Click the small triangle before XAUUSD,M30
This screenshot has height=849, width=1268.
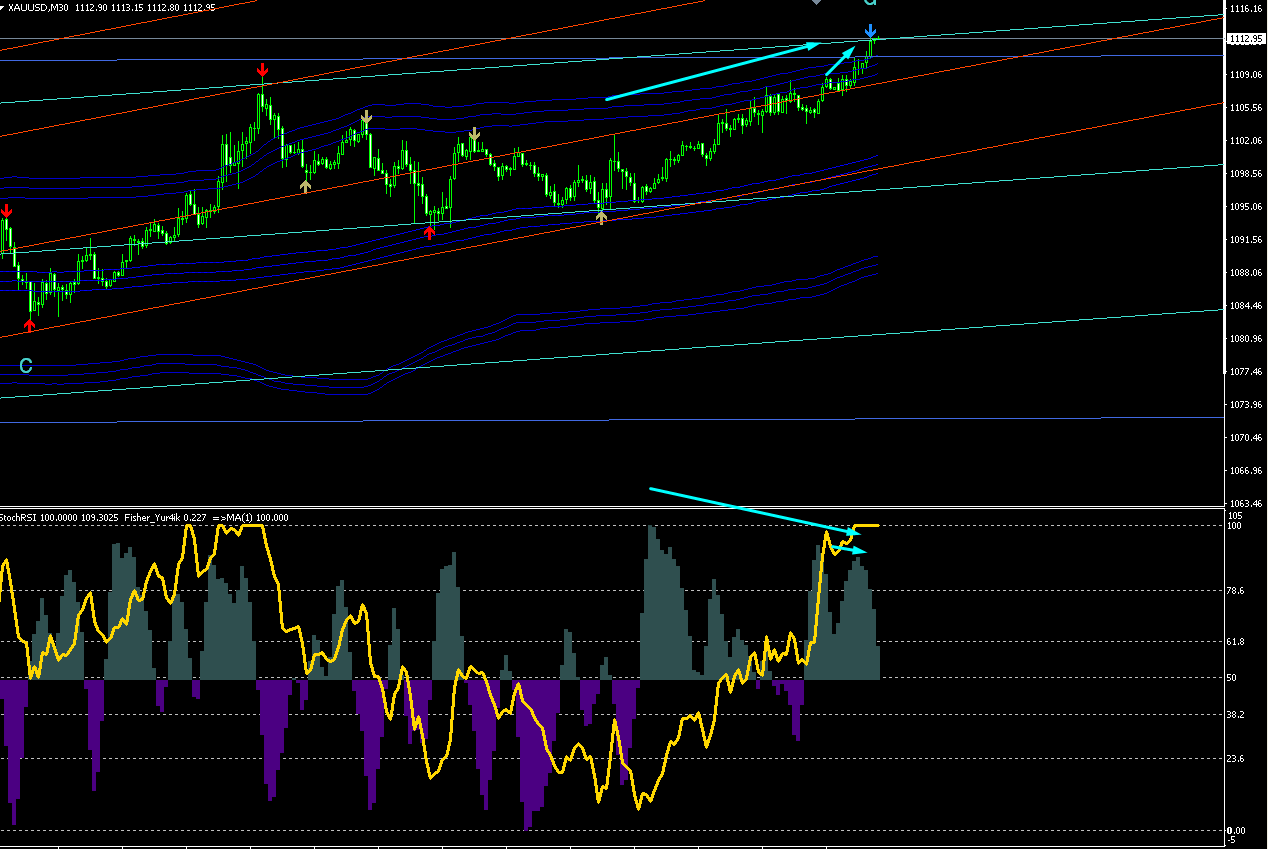[3, 8]
